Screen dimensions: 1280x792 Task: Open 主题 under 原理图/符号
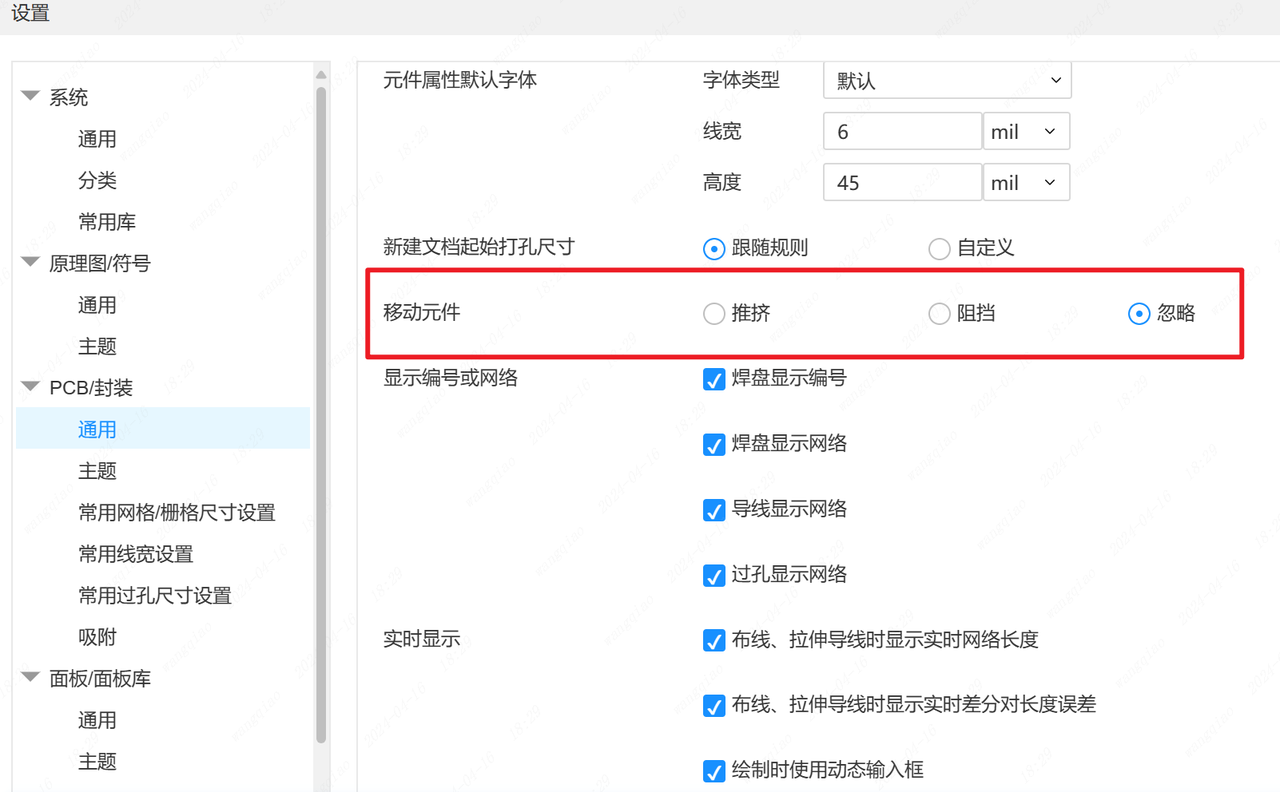(x=97, y=346)
